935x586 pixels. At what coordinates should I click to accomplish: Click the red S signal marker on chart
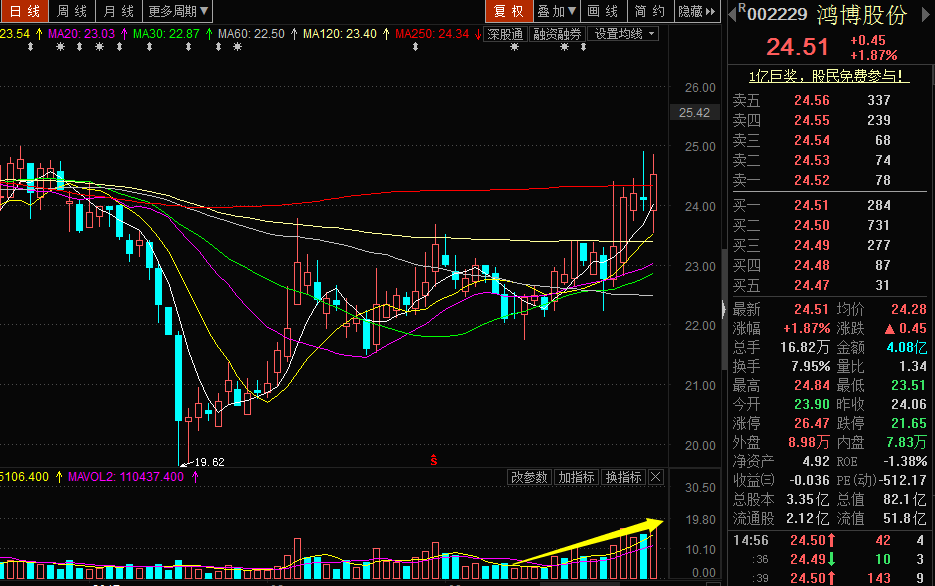tap(434, 461)
